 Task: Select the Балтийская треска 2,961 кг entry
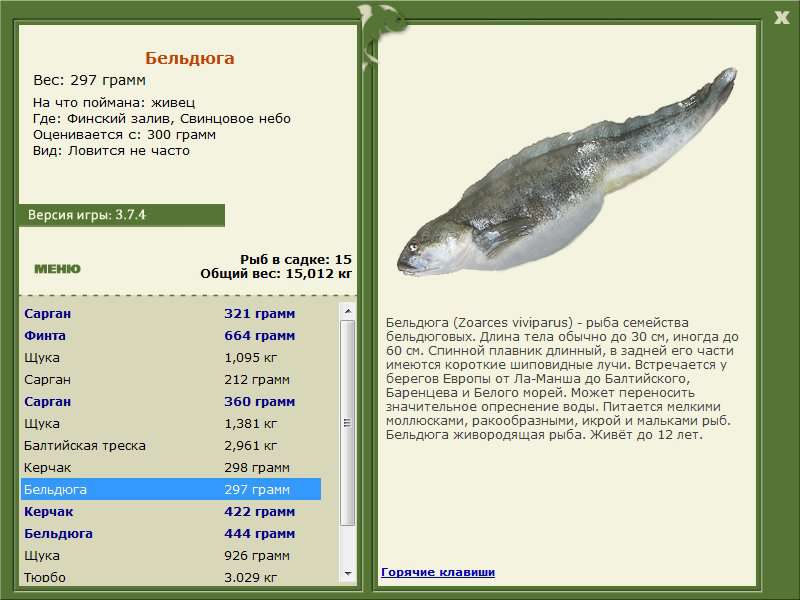coord(170,445)
